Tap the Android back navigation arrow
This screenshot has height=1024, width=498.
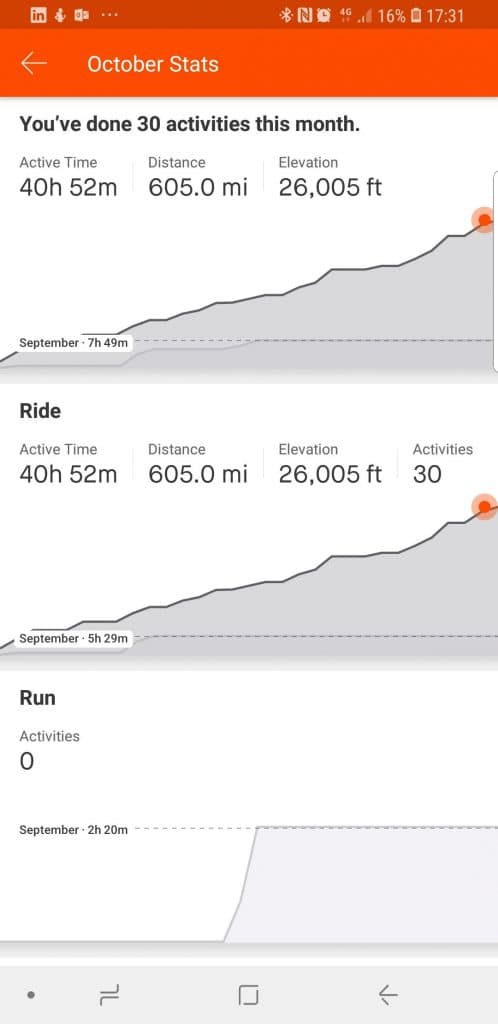coord(388,995)
